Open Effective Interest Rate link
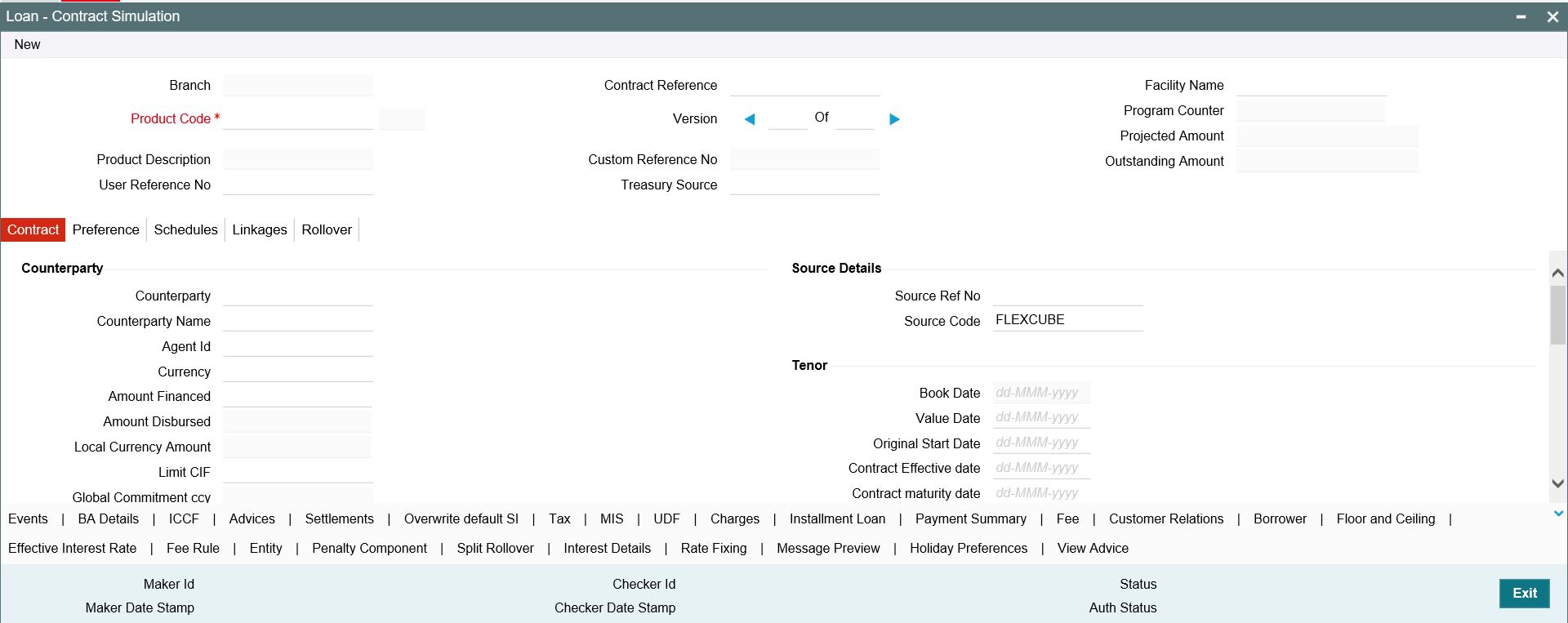Viewport: 1568px width, 623px height. [73, 549]
